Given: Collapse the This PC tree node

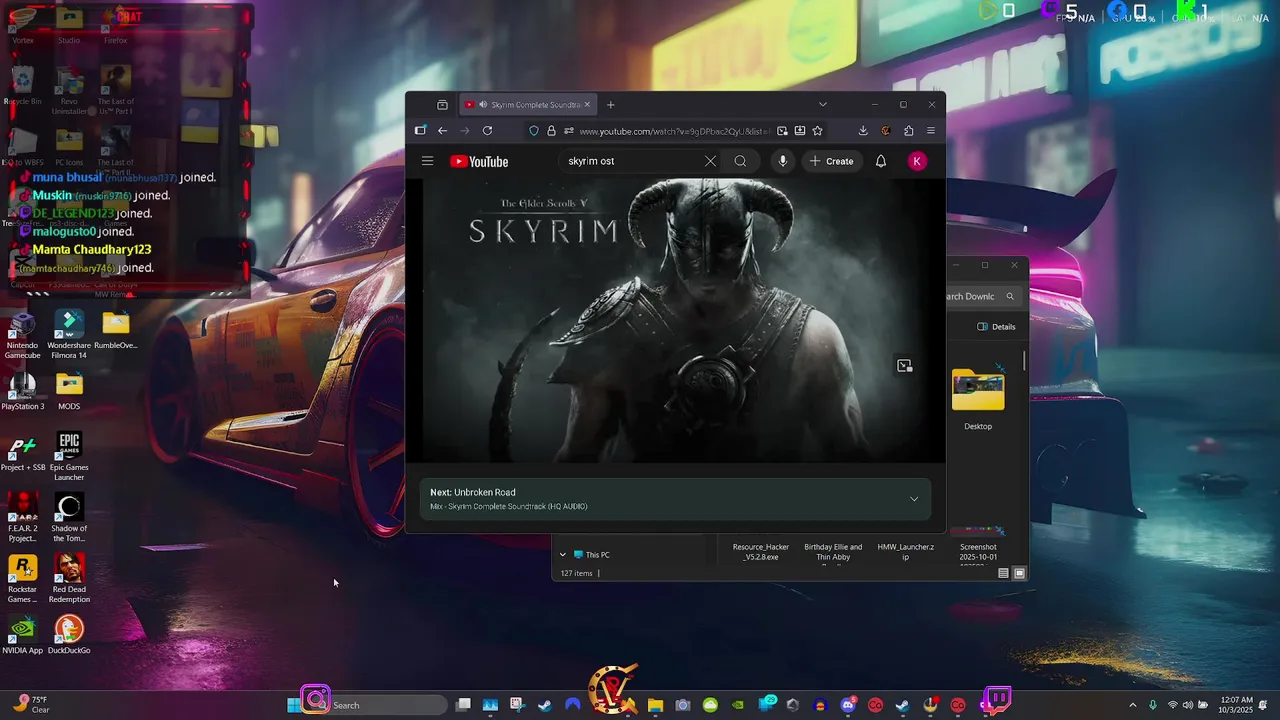Looking at the screenshot, I should pyautogui.click(x=563, y=555).
